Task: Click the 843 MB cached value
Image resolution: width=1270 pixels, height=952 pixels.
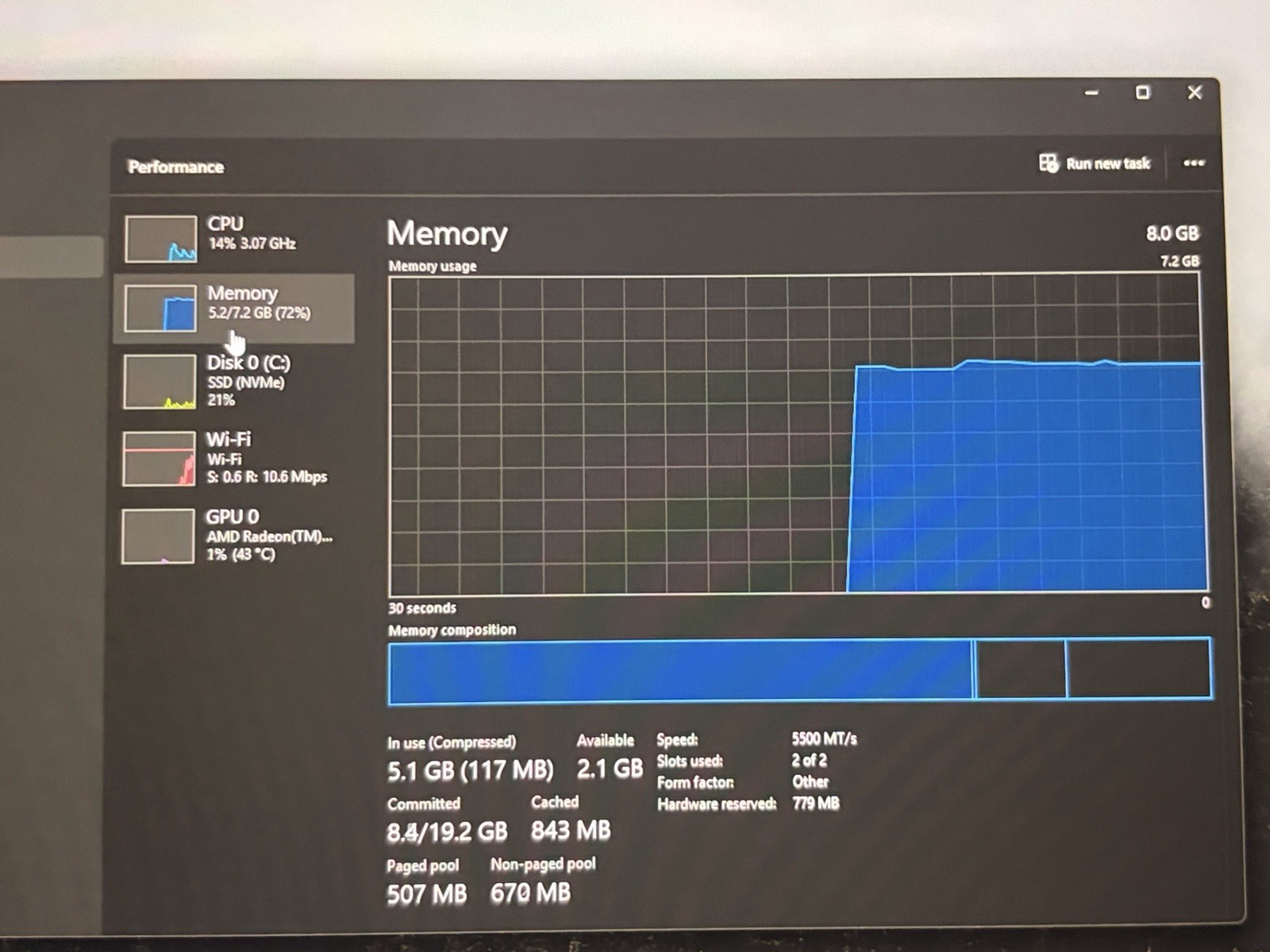Action: (x=571, y=831)
